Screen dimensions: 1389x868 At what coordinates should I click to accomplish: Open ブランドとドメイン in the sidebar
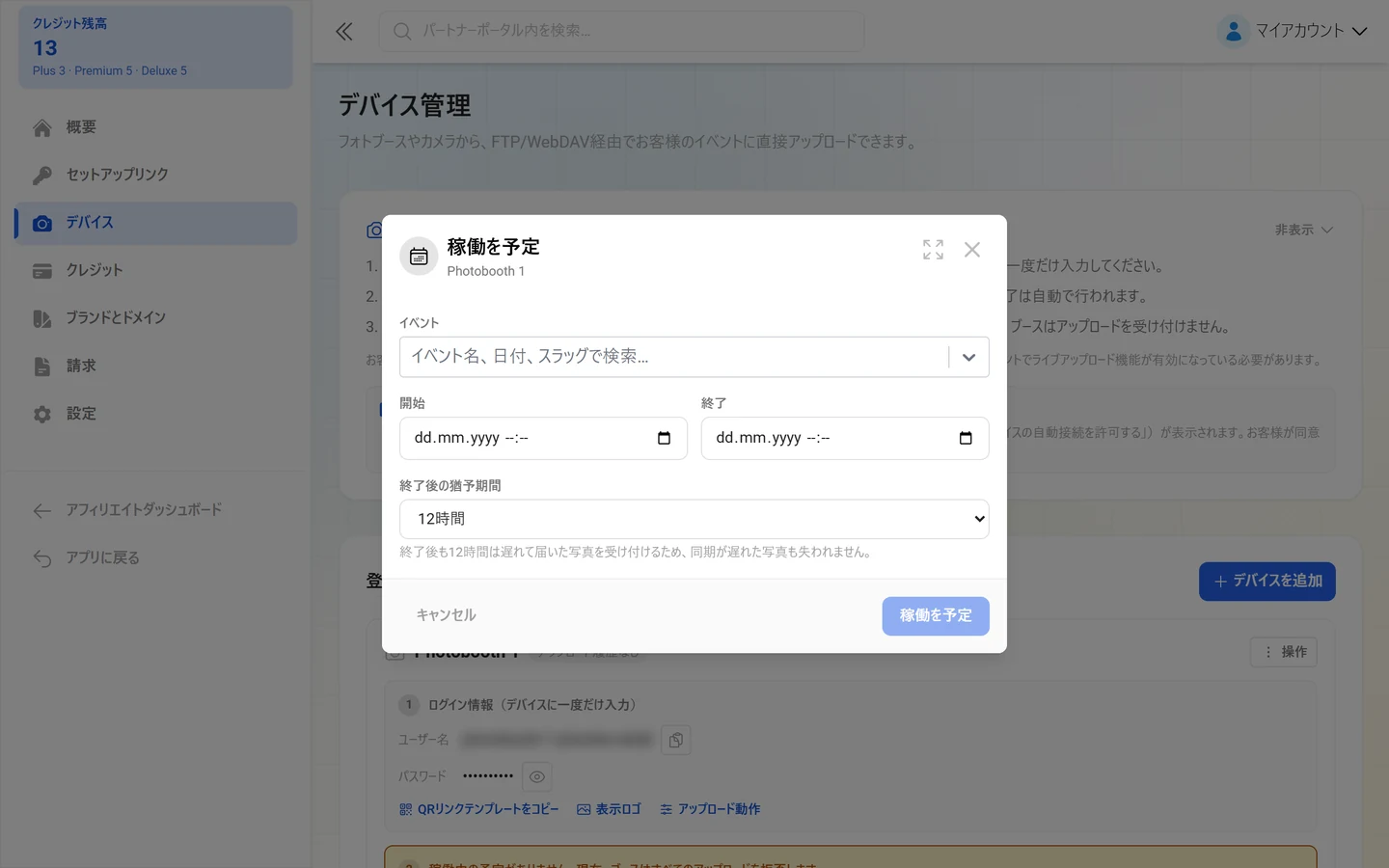coord(155,318)
